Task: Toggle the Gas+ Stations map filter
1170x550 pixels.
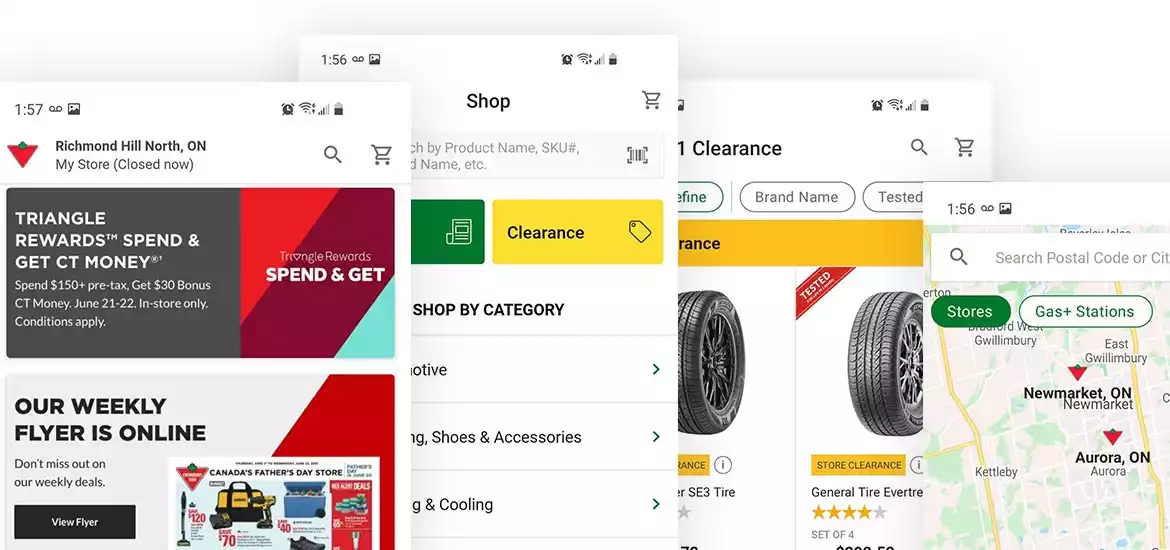Action: click(x=1084, y=311)
